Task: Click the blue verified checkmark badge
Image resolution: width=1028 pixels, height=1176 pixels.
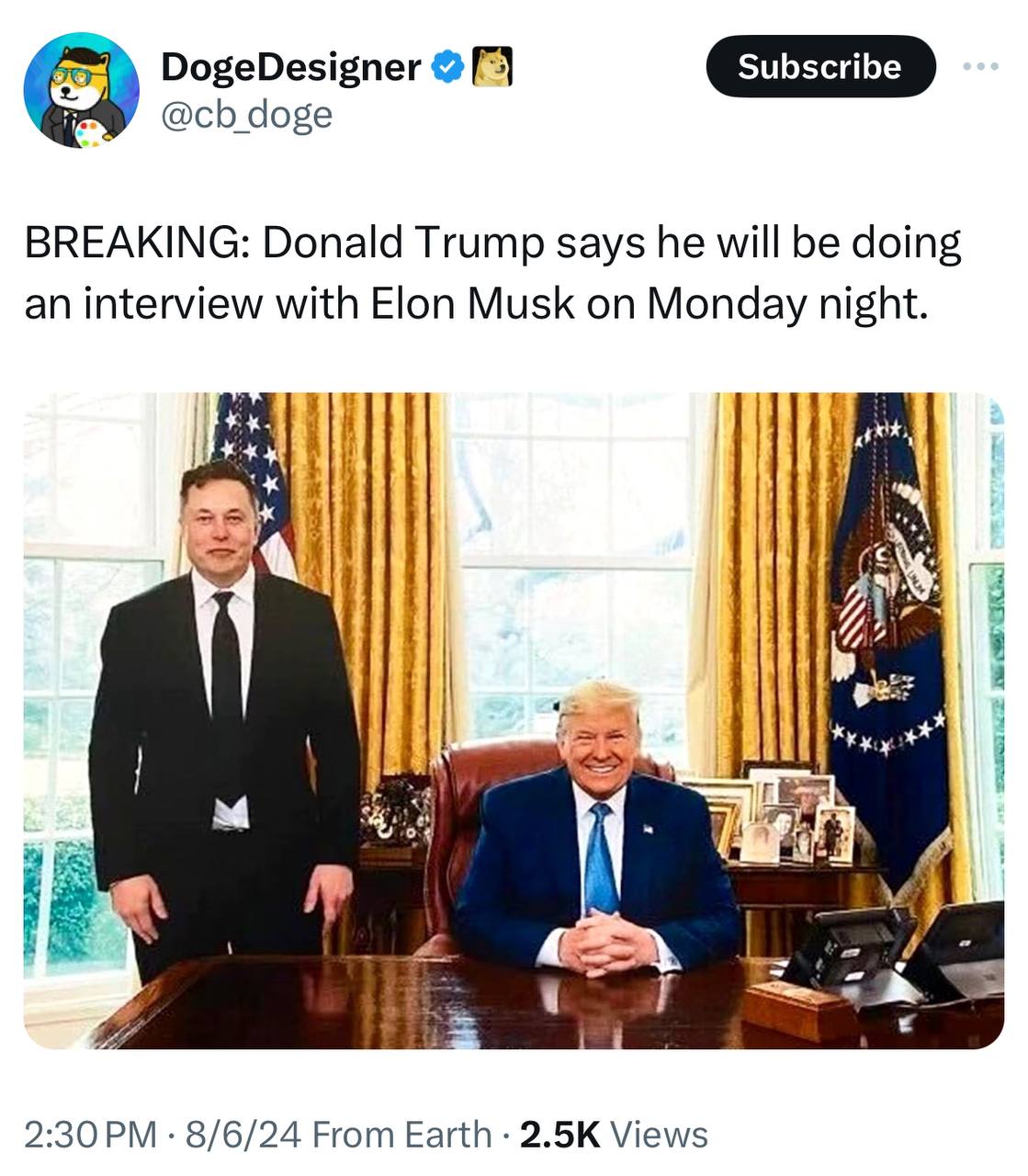Action: pos(447,66)
